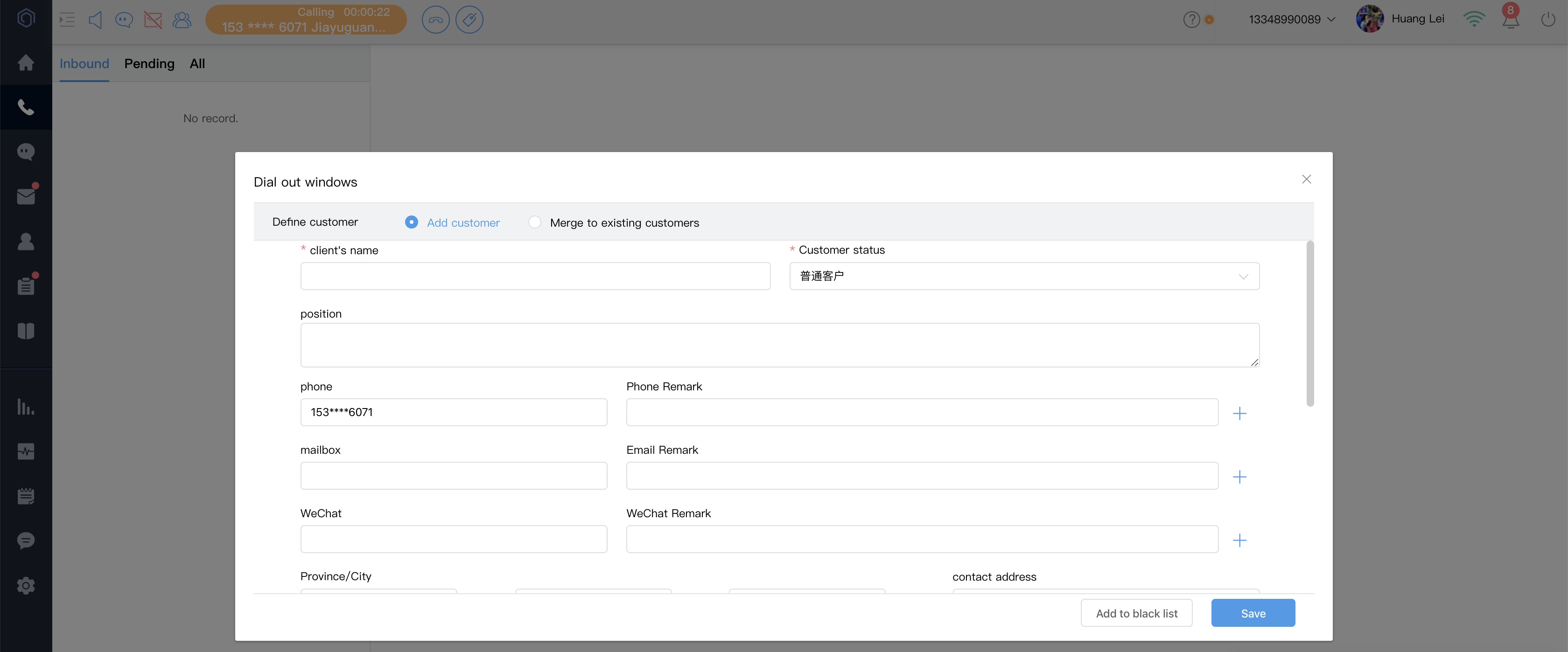Click the app logo icon in sidebar
The width and height of the screenshot is (1568, 652).
pyautogui.click(x=26, y=18)
